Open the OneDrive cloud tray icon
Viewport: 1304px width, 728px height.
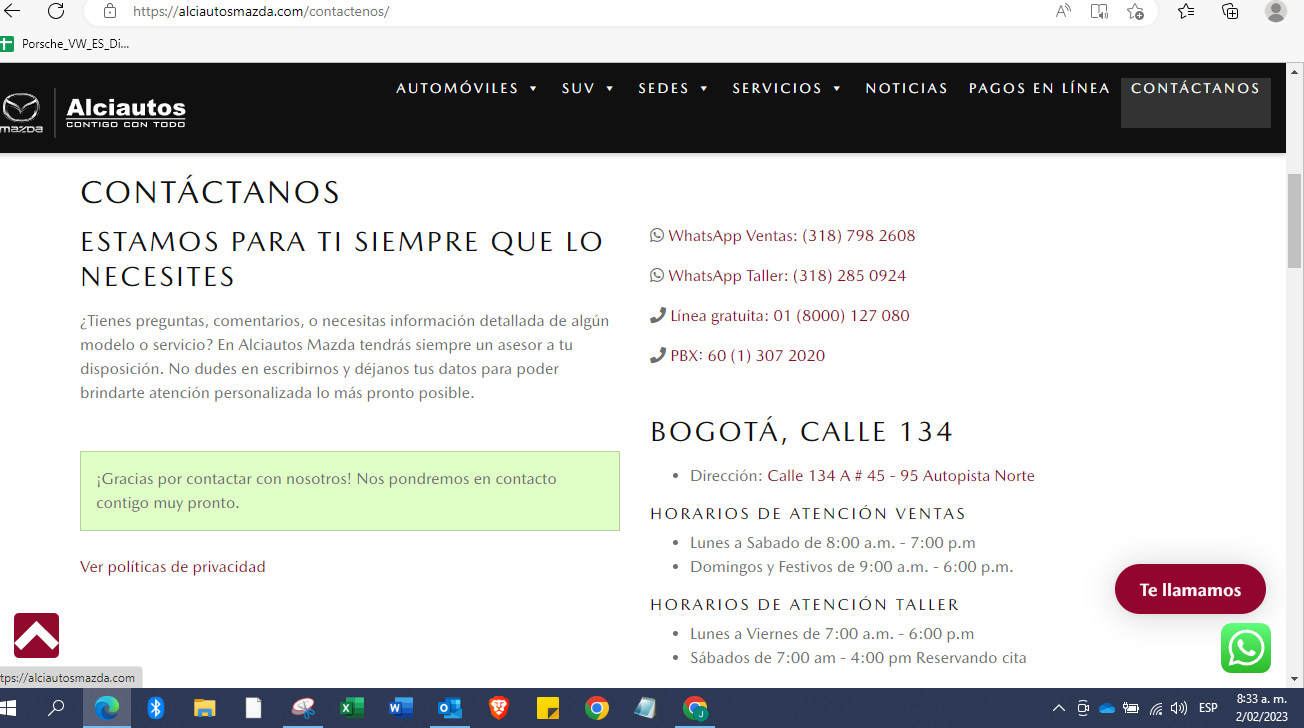1107,708
